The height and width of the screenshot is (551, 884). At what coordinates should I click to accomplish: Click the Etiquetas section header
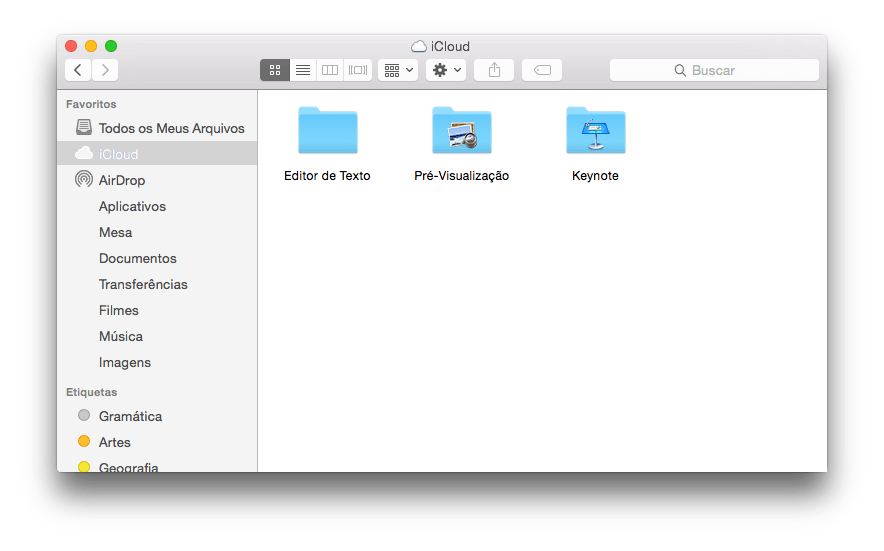pyautogui.click(x=91, y=392)
